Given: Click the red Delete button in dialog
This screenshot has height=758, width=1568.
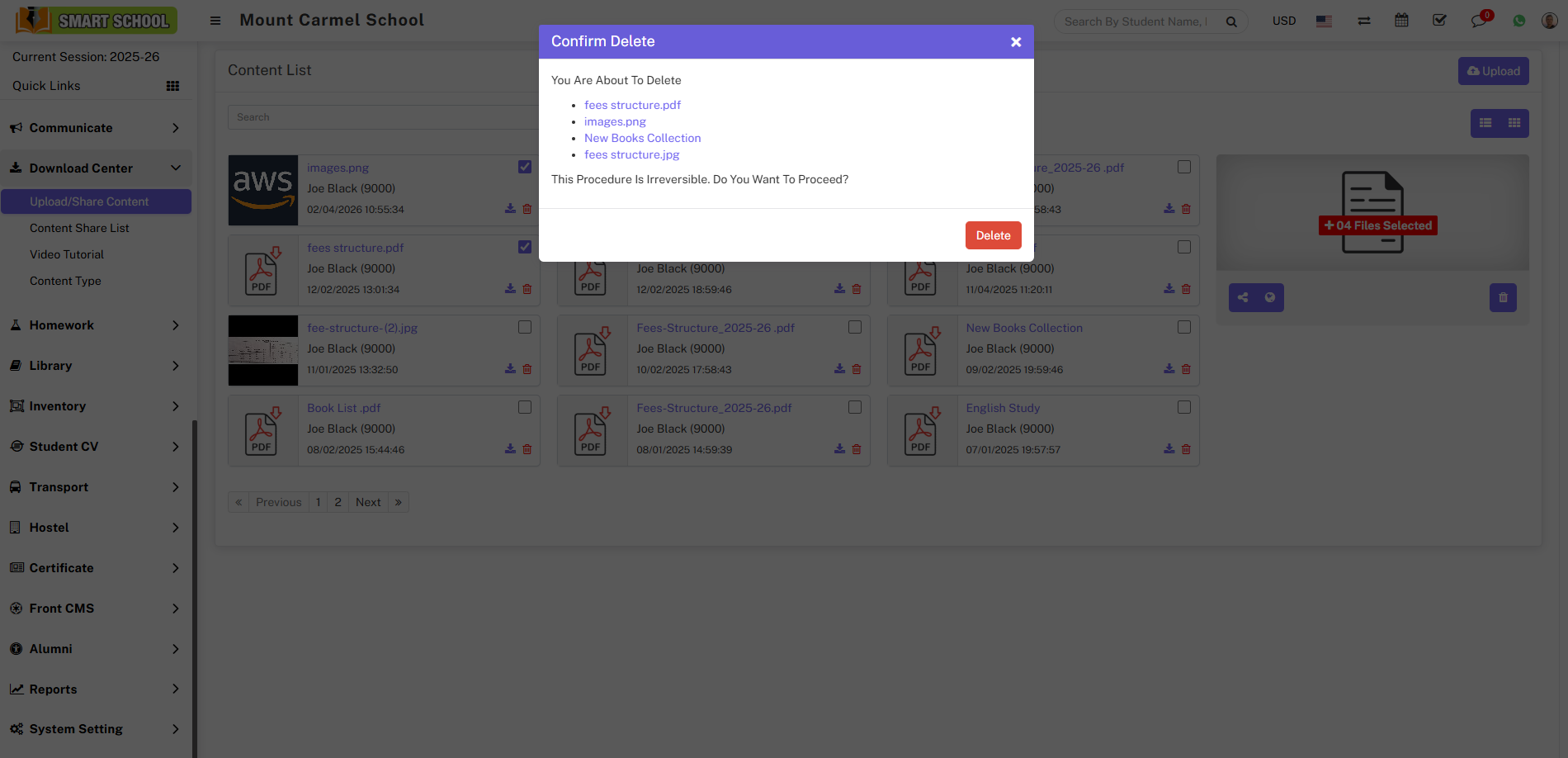Looking at the screenshot, I should 993,235.
